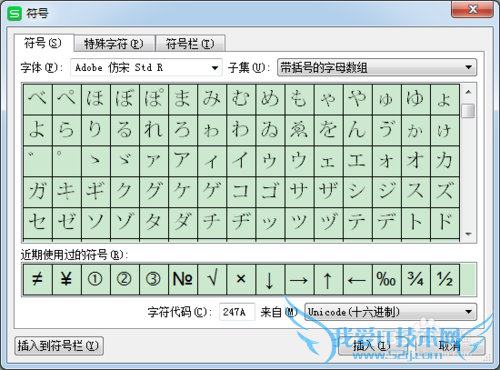Click the WPS green S icon in title bar
Viewport: 500px width, 370px height.
pos(14,14)
